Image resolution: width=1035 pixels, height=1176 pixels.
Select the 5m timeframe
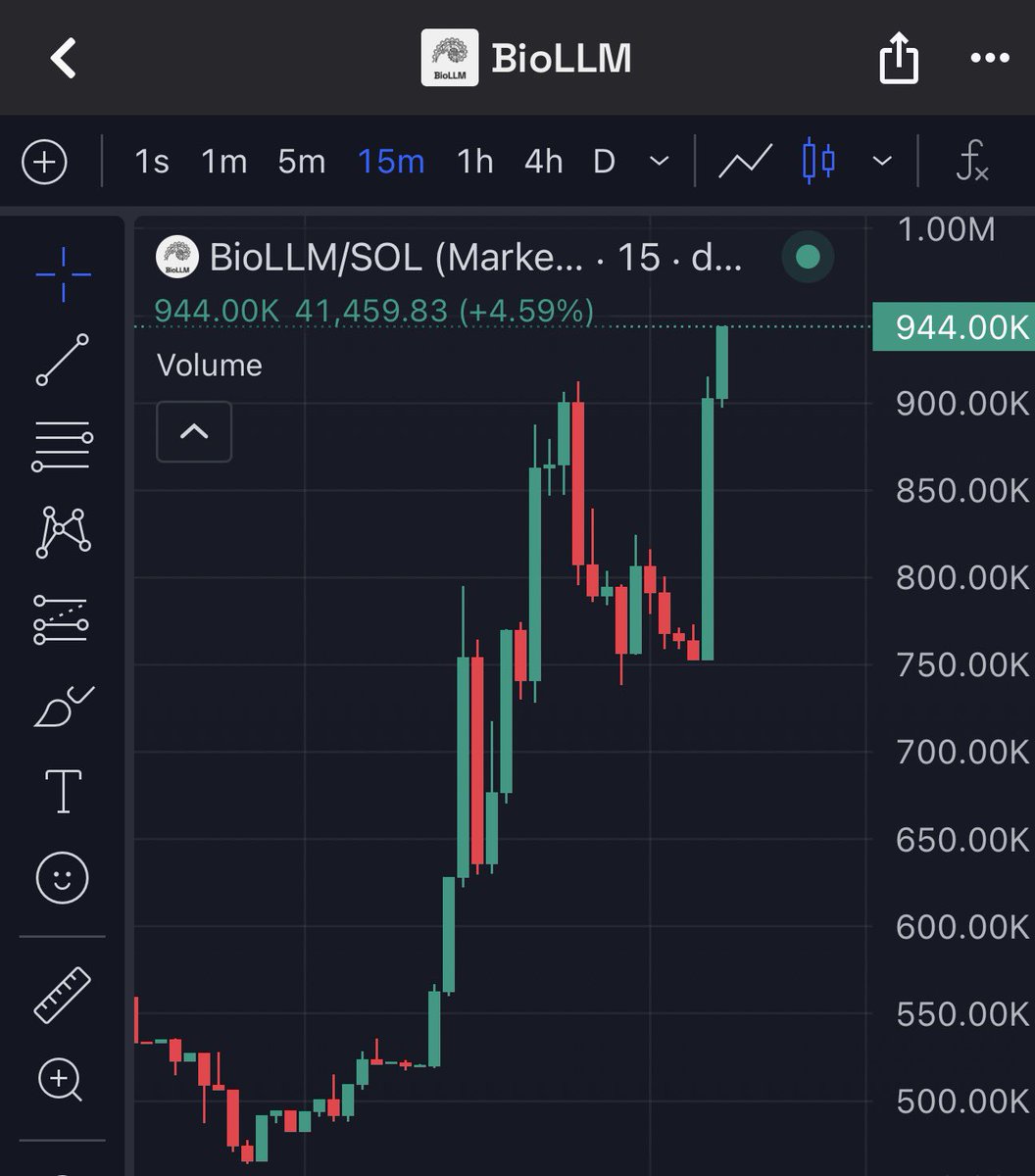(x=302, y=162)
